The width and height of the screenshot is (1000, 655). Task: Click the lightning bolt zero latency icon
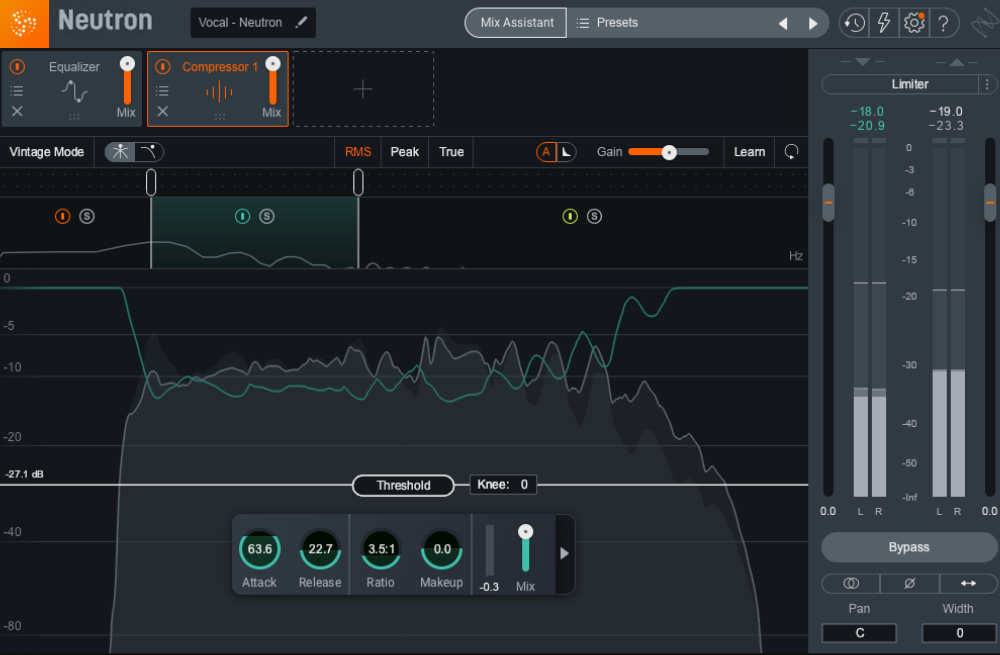pos(884,23)
